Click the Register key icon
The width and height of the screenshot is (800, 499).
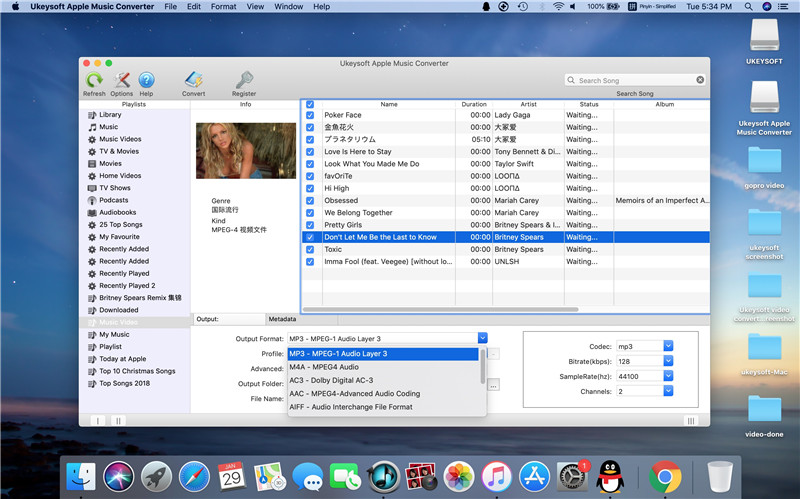(244, 81)
